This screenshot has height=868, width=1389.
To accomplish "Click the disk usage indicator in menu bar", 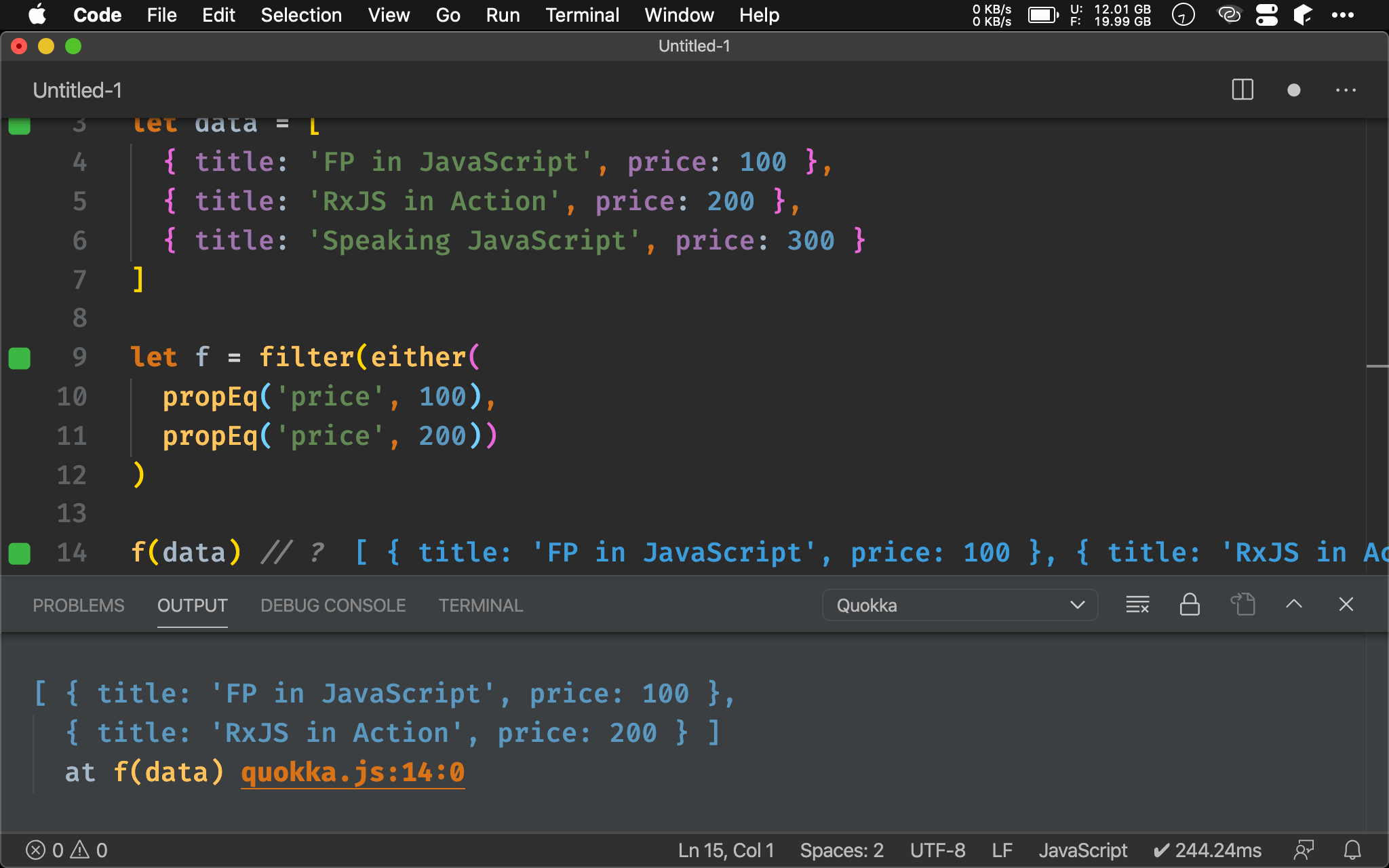I will pyautogui.click(x=1110, y=15).
